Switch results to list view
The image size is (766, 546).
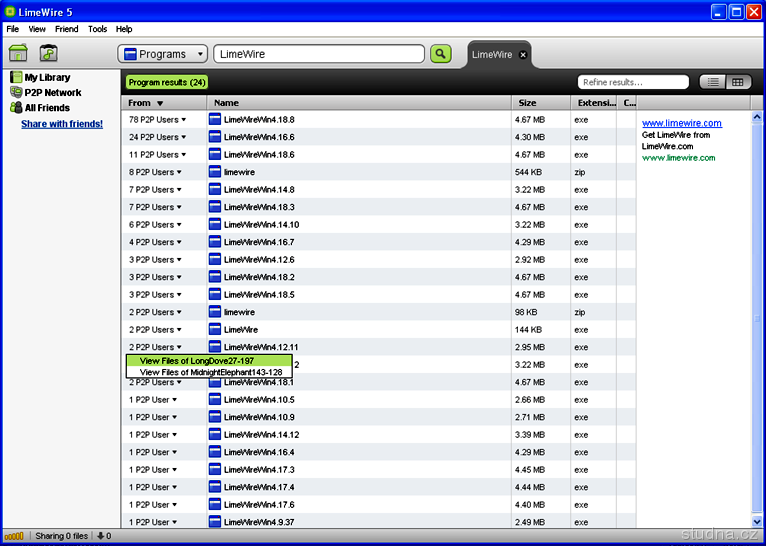click(x=713, y=82)
